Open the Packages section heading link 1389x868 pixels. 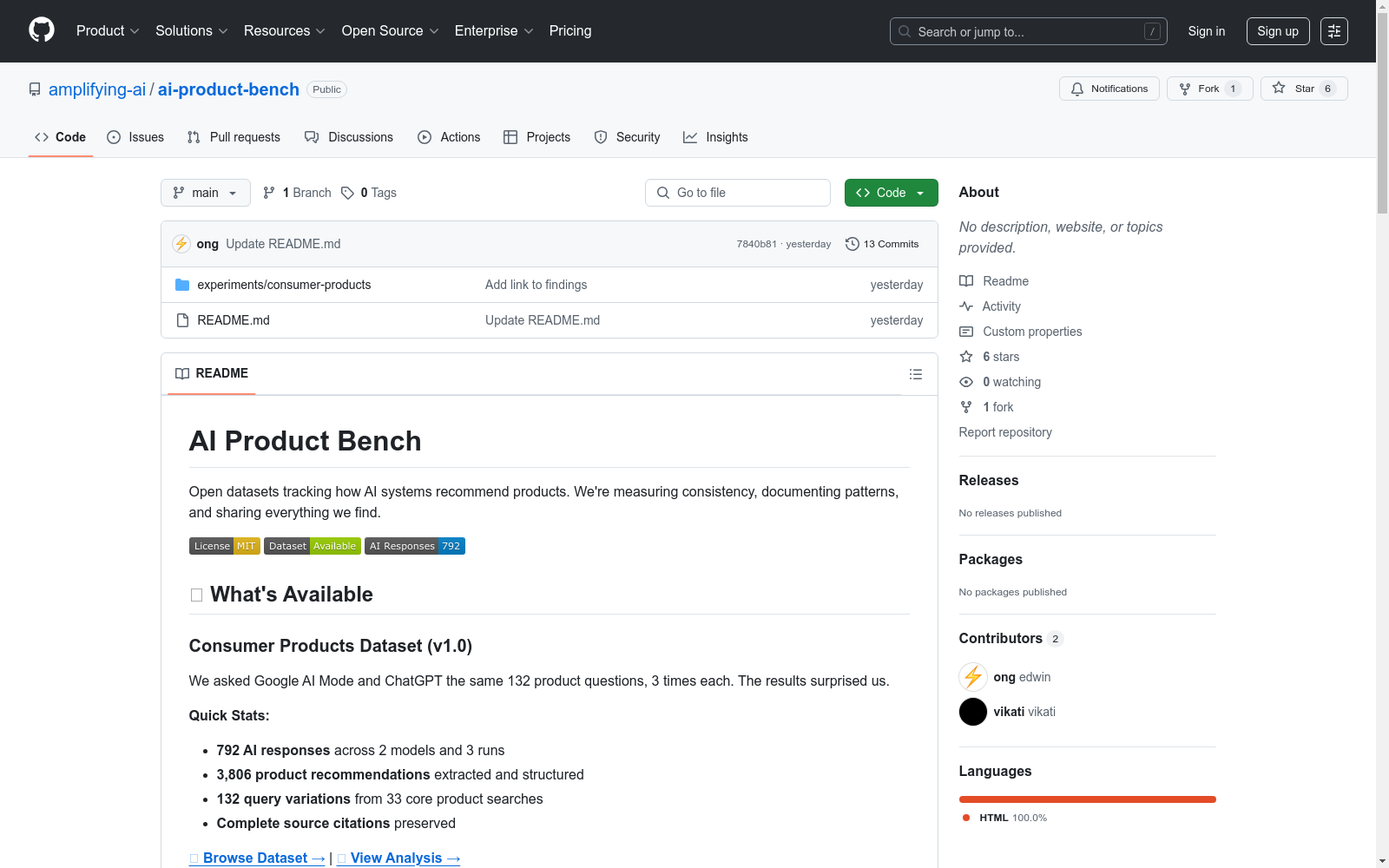[x=991, y=559]
